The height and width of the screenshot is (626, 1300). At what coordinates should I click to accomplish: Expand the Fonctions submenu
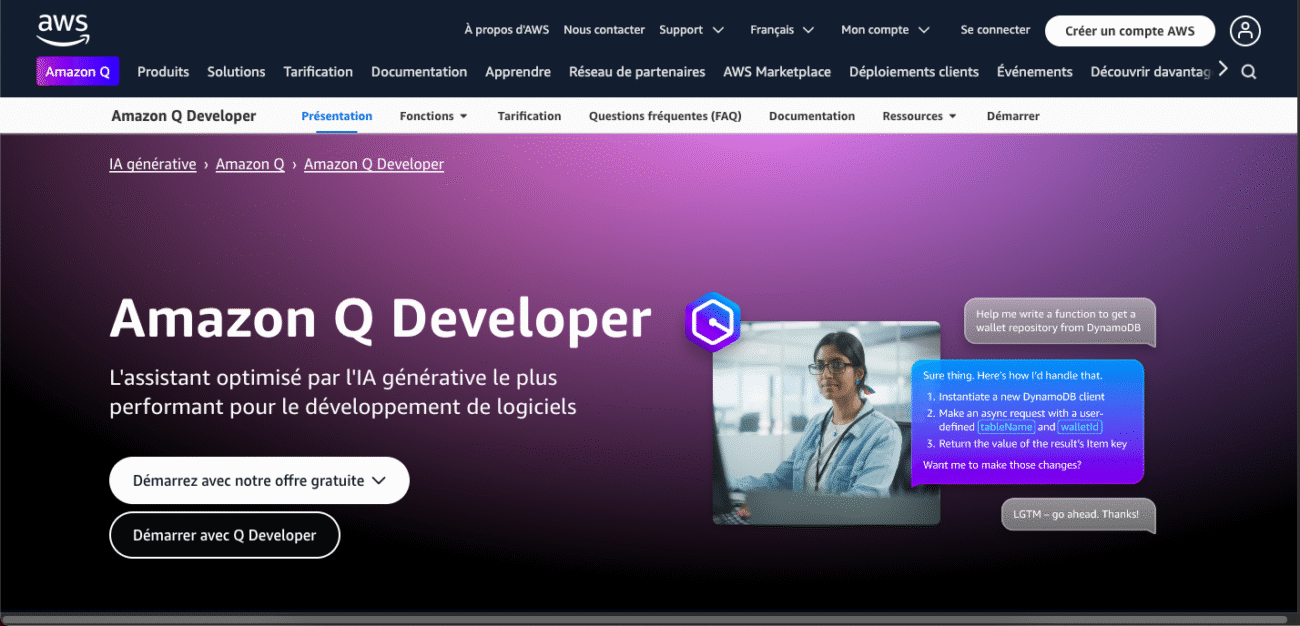point(434,116)
